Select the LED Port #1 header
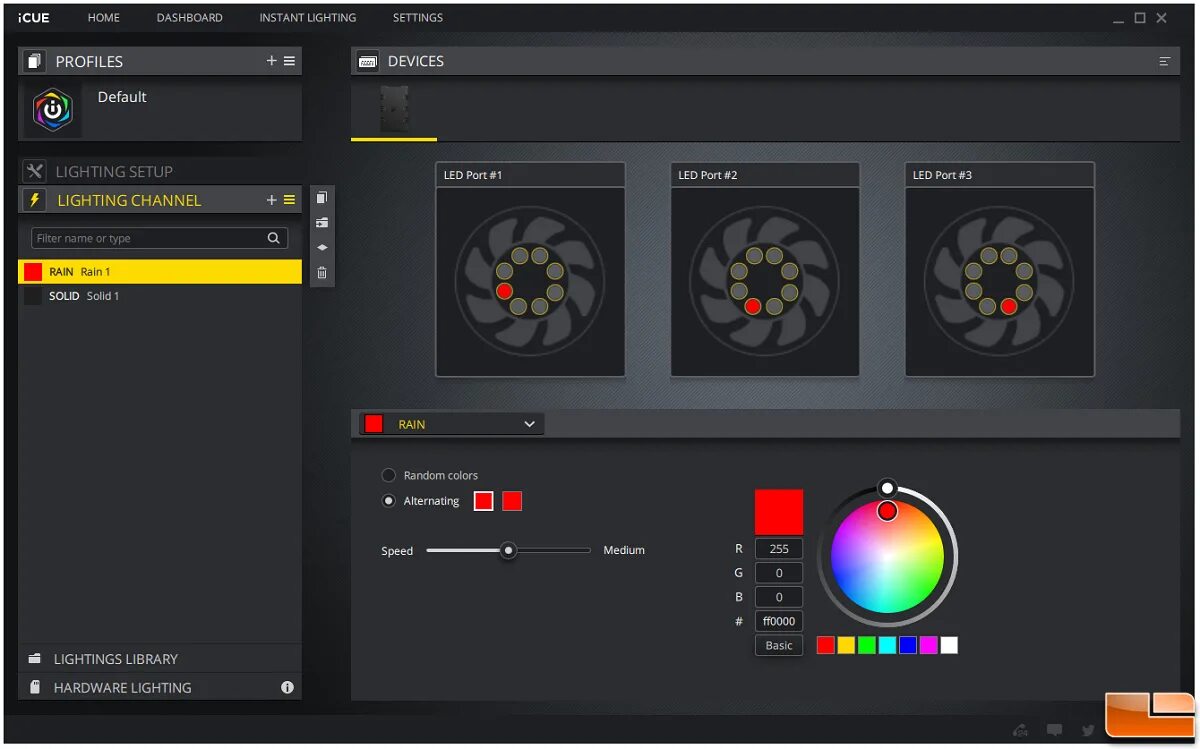1200x749 pixels. point(530,175)
